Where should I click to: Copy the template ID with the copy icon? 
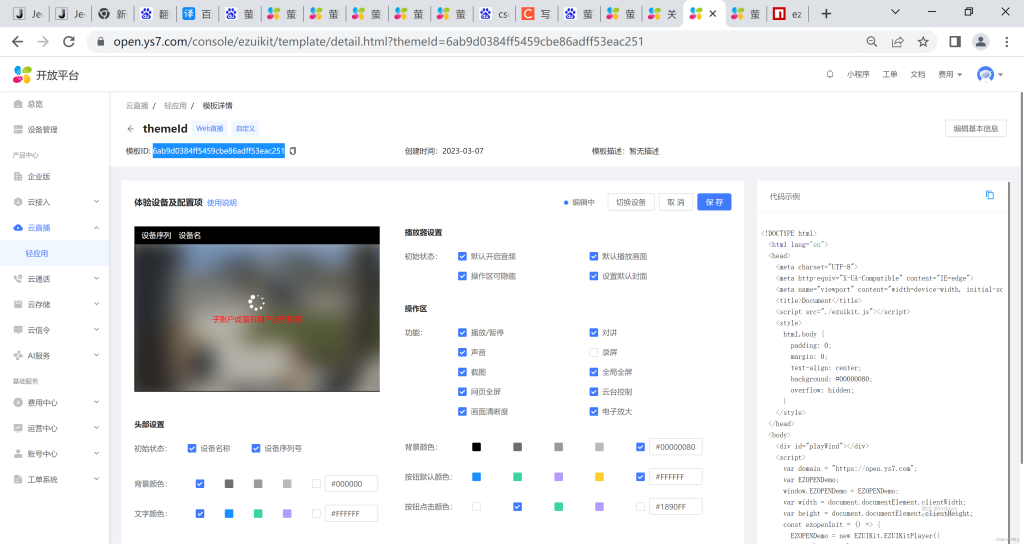point(293,151)
